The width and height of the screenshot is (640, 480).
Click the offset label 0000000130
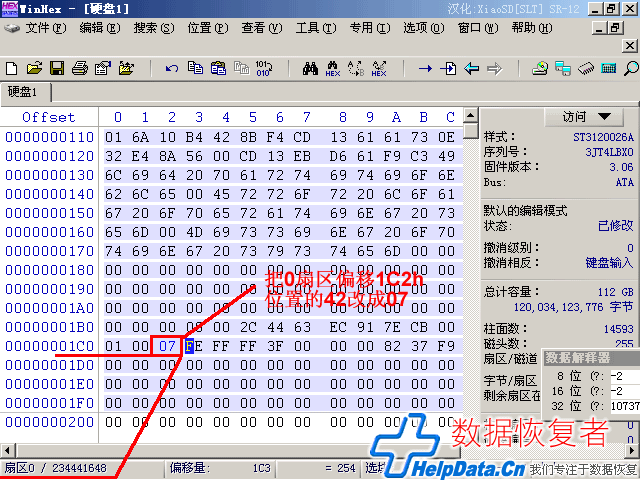pyautogui.click(x=49, y=175)
